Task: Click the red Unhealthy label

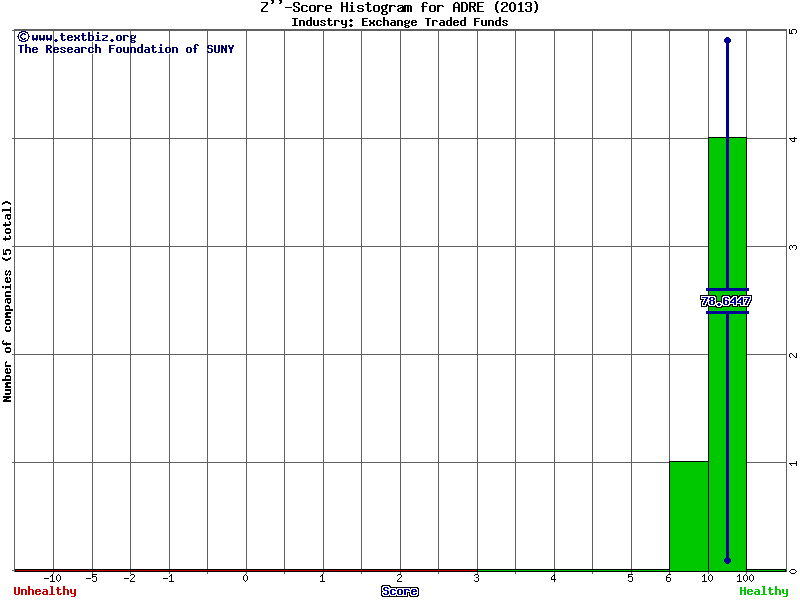Action: [x=45, y=591]
